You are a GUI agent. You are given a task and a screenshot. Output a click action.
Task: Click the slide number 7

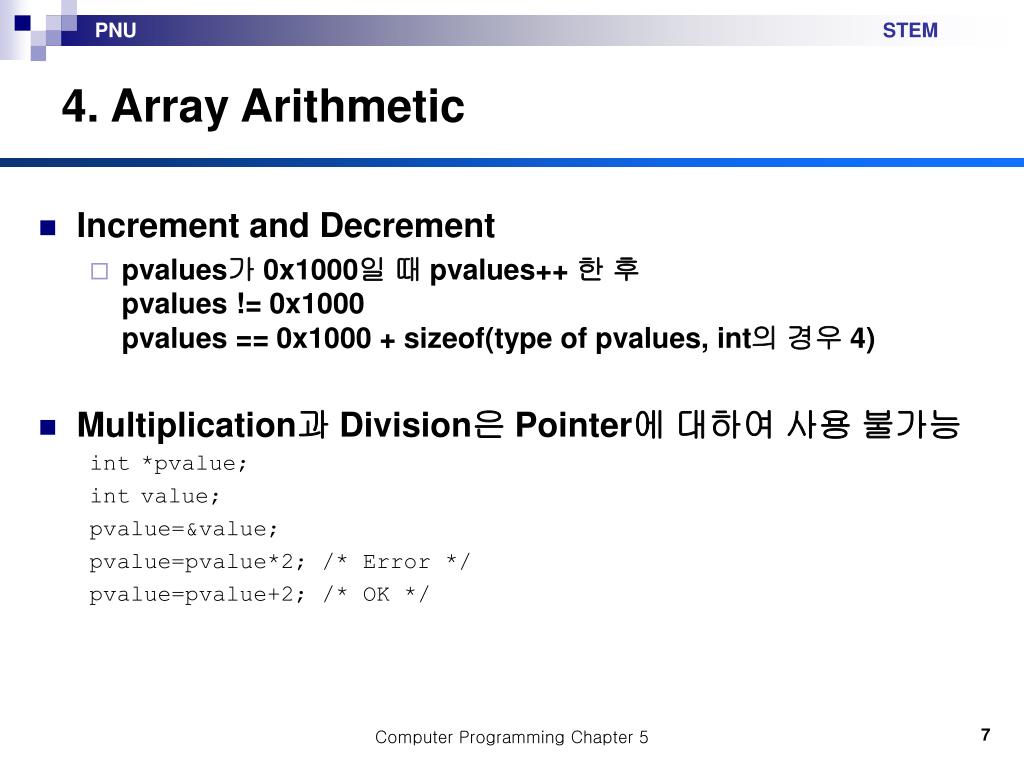(x=985, y=735)
